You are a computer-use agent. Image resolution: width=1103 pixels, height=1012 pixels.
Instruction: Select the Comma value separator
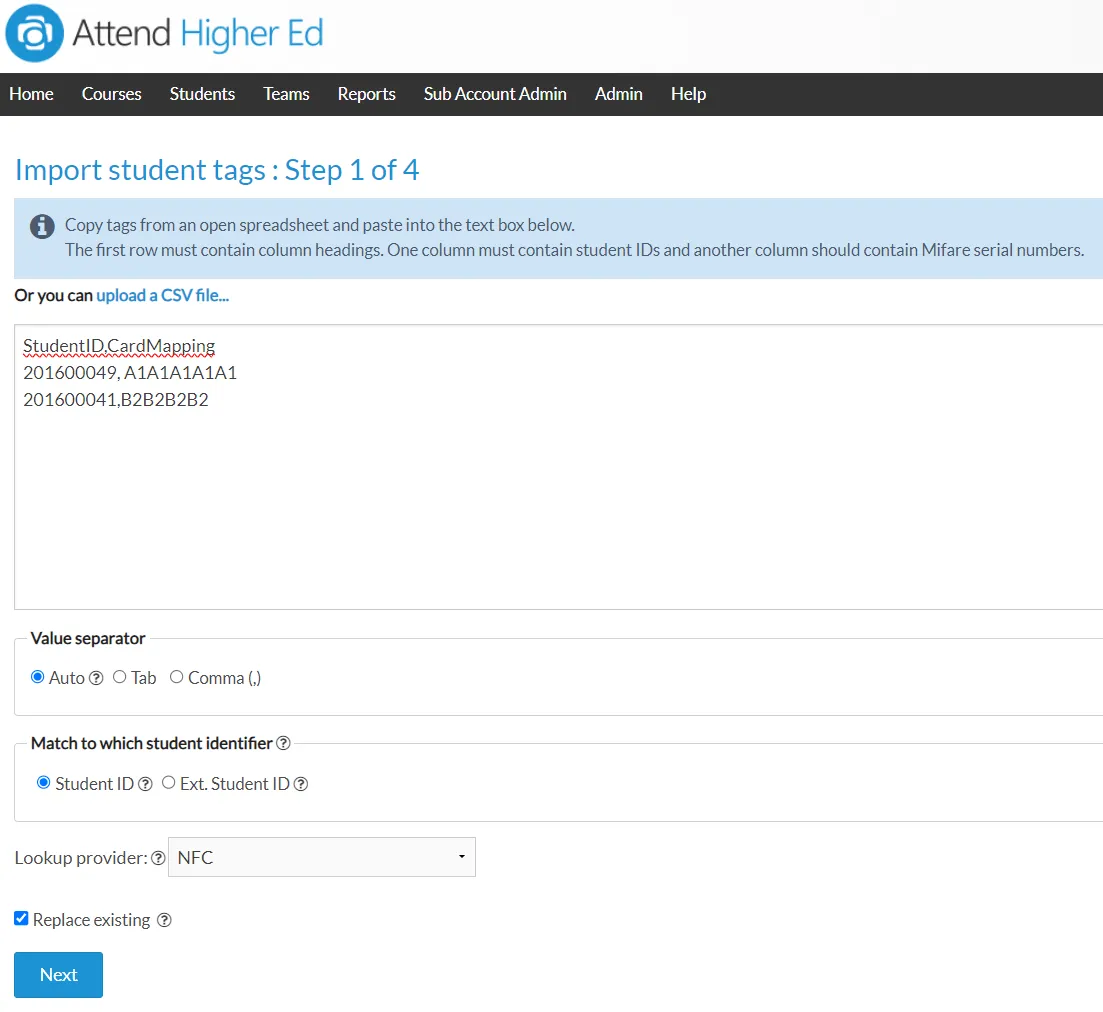pos(177,677)
